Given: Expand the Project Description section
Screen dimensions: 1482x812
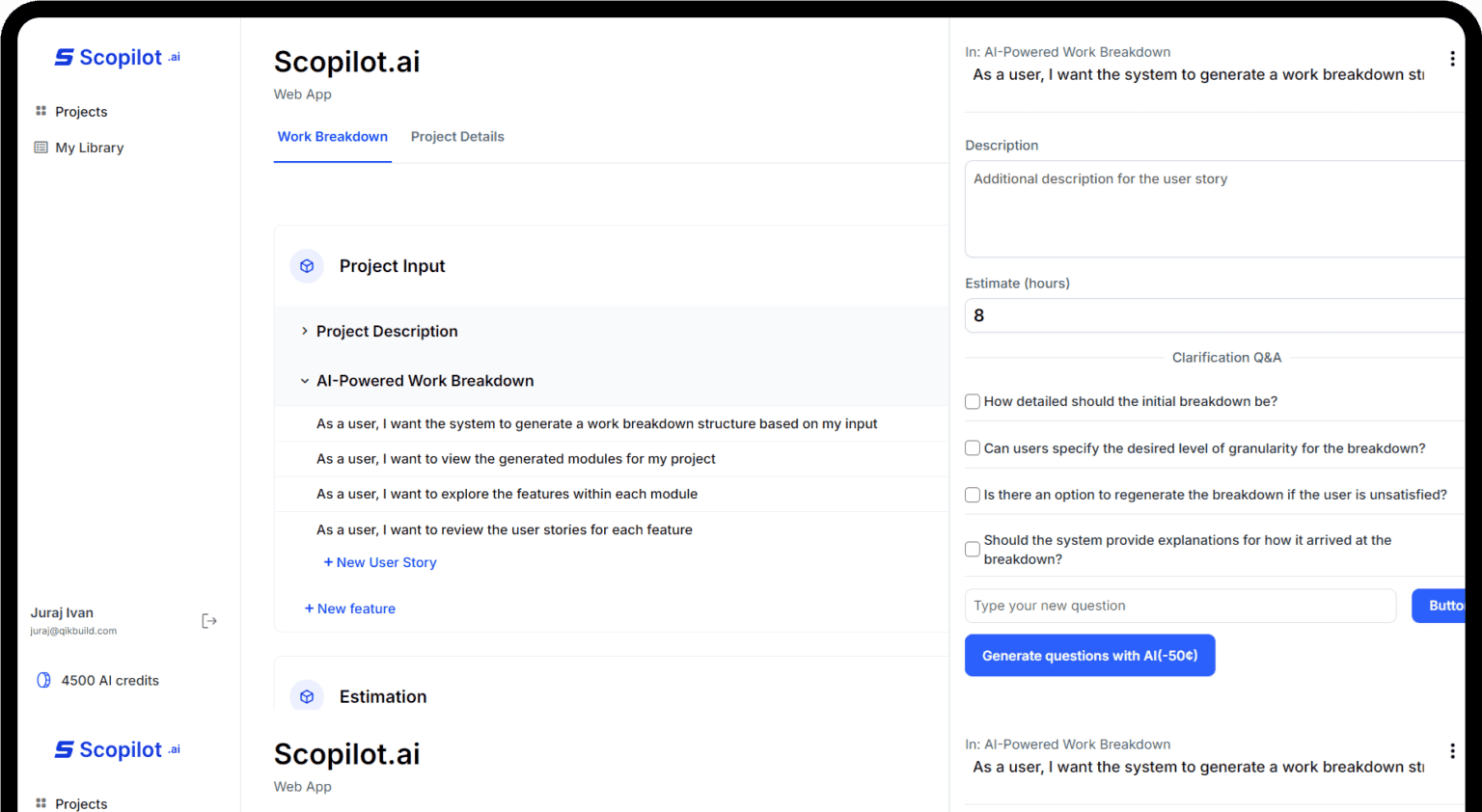Looking at the screenshot, I should click(305, 331).
